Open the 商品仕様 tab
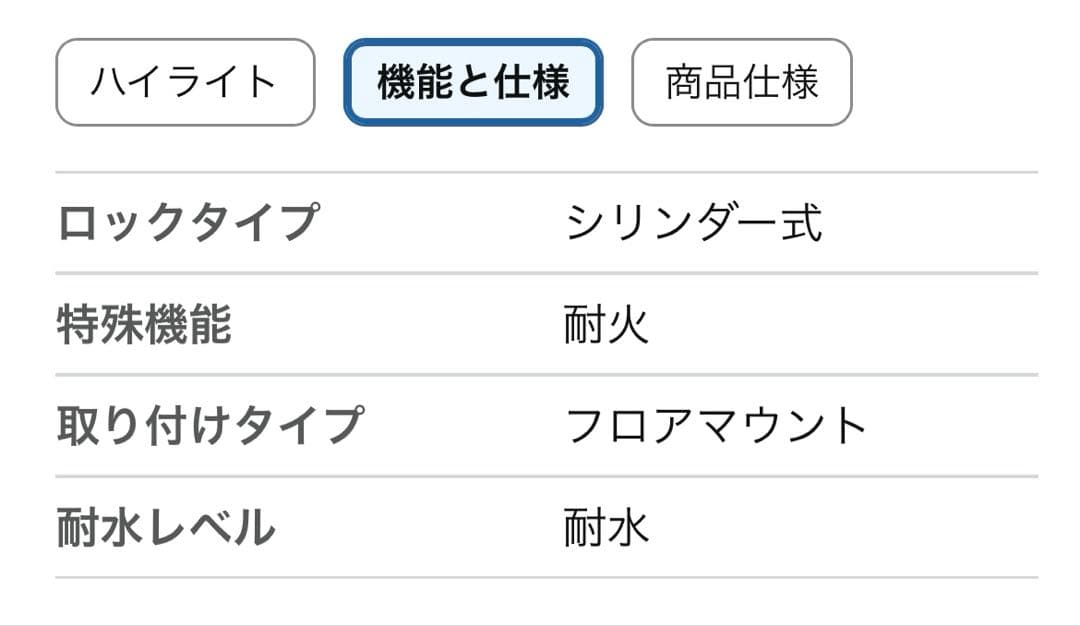This screenshot has height=626, width=1080. 741,83
